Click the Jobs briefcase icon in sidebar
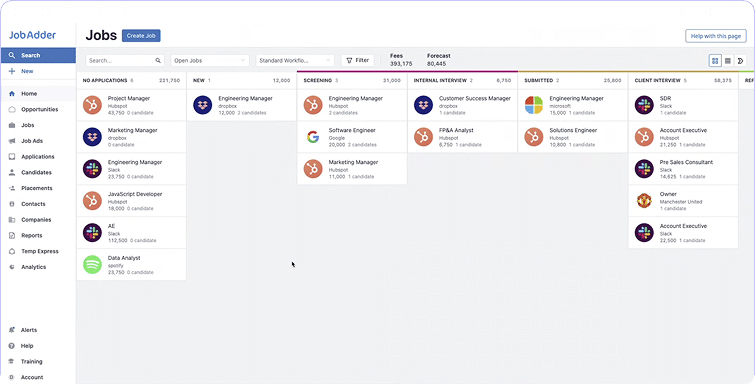This screenshot has height=384, width=755. coord(12,125)
